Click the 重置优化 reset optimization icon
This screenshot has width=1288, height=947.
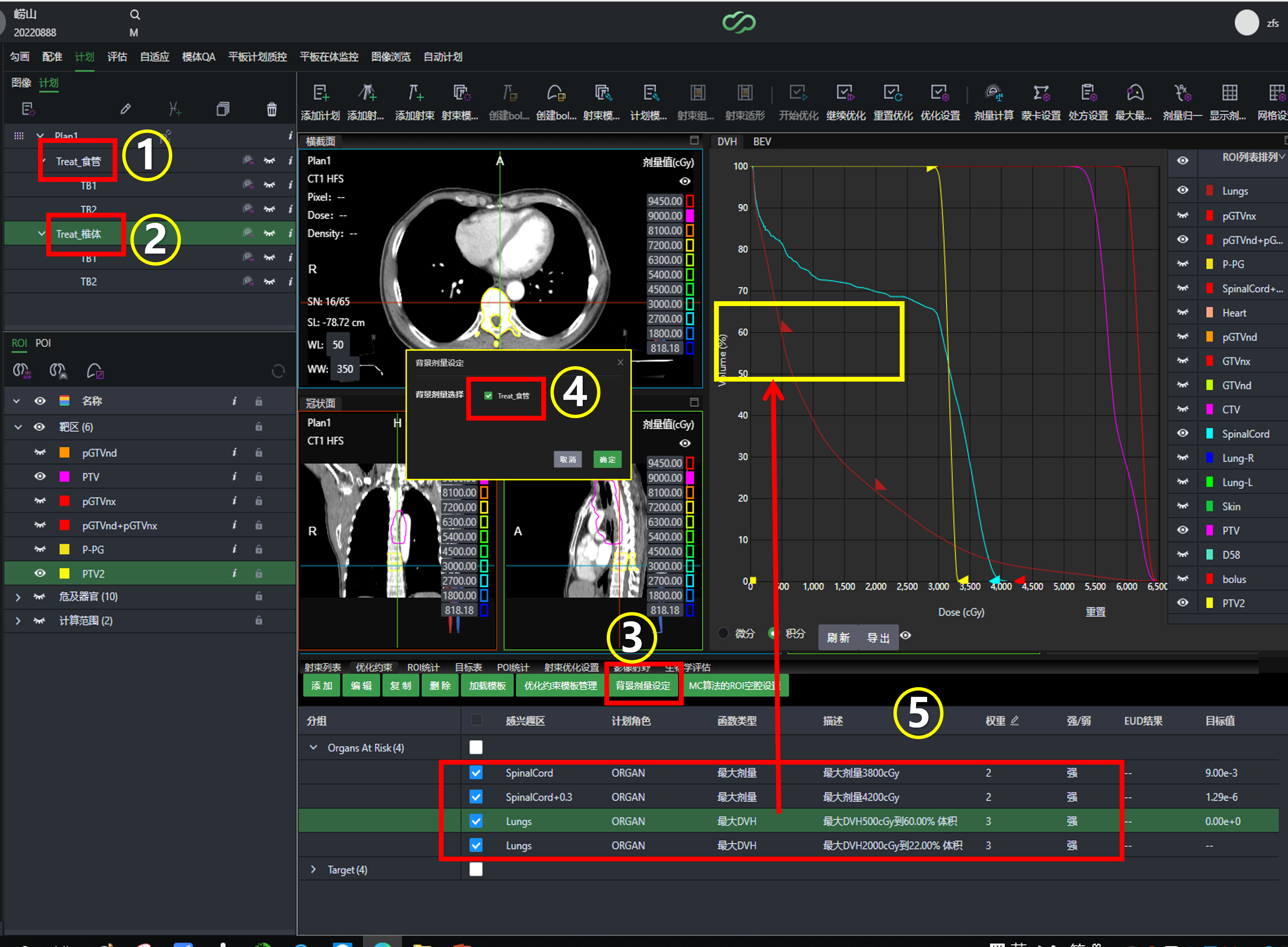point(893,93)
